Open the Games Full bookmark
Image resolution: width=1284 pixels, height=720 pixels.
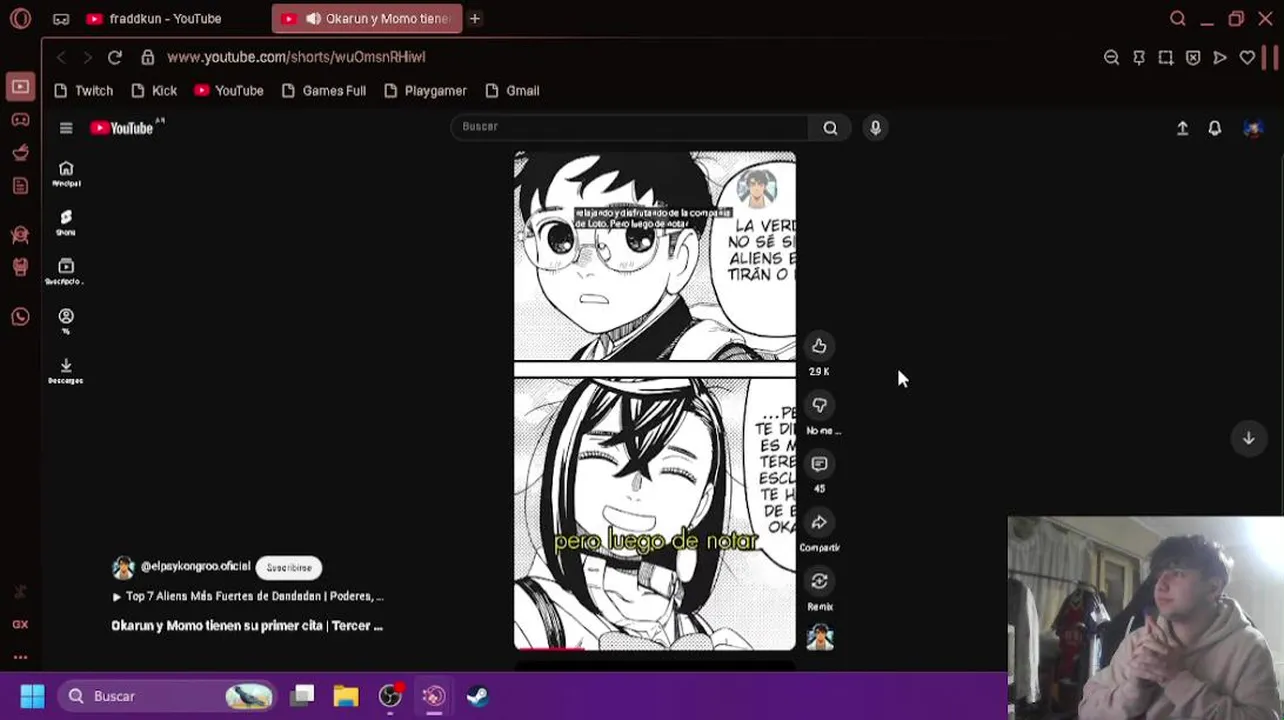(323, 91)
